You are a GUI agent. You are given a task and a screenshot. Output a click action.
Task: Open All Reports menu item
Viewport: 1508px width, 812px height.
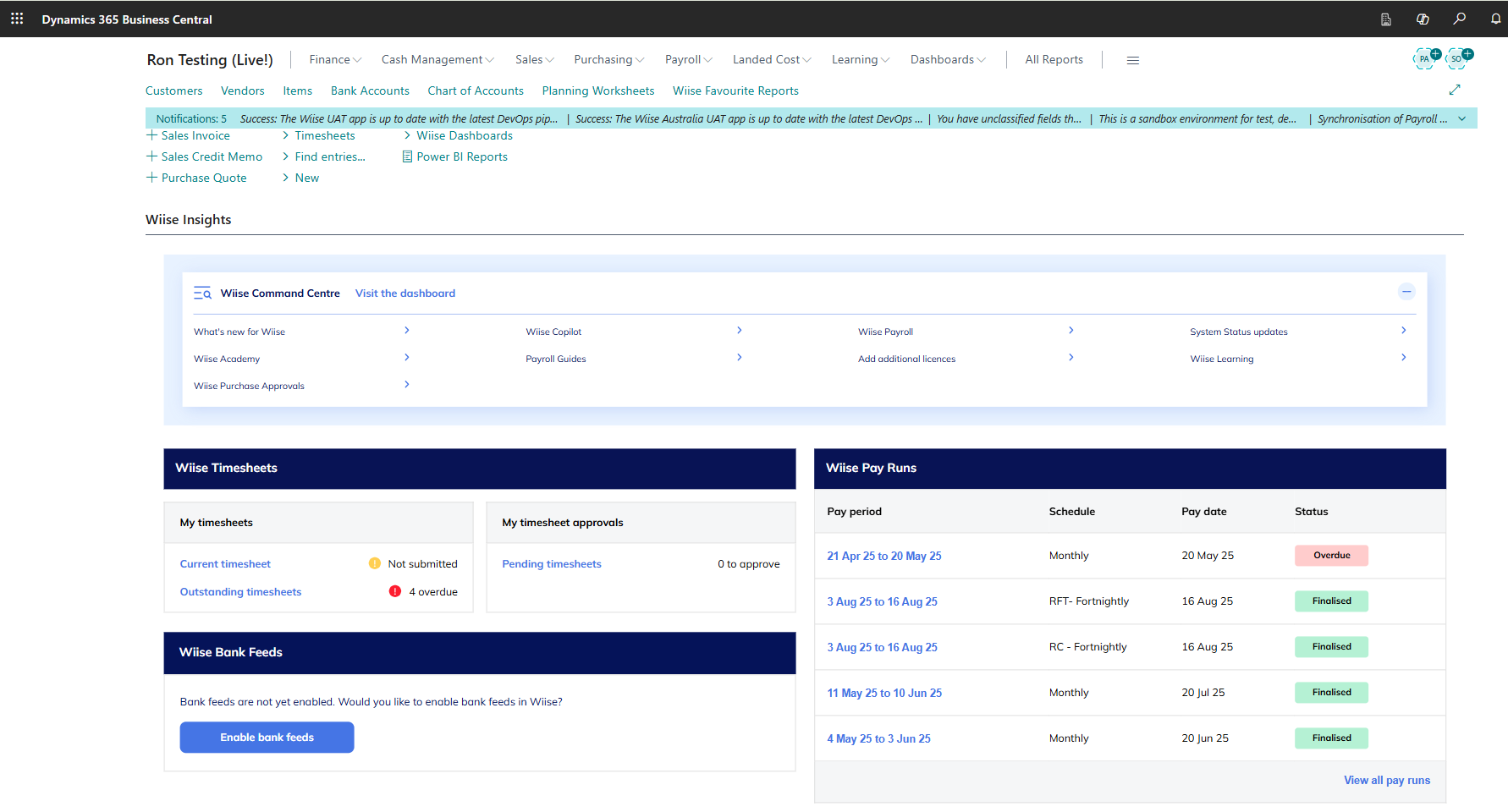[1054, 59]
